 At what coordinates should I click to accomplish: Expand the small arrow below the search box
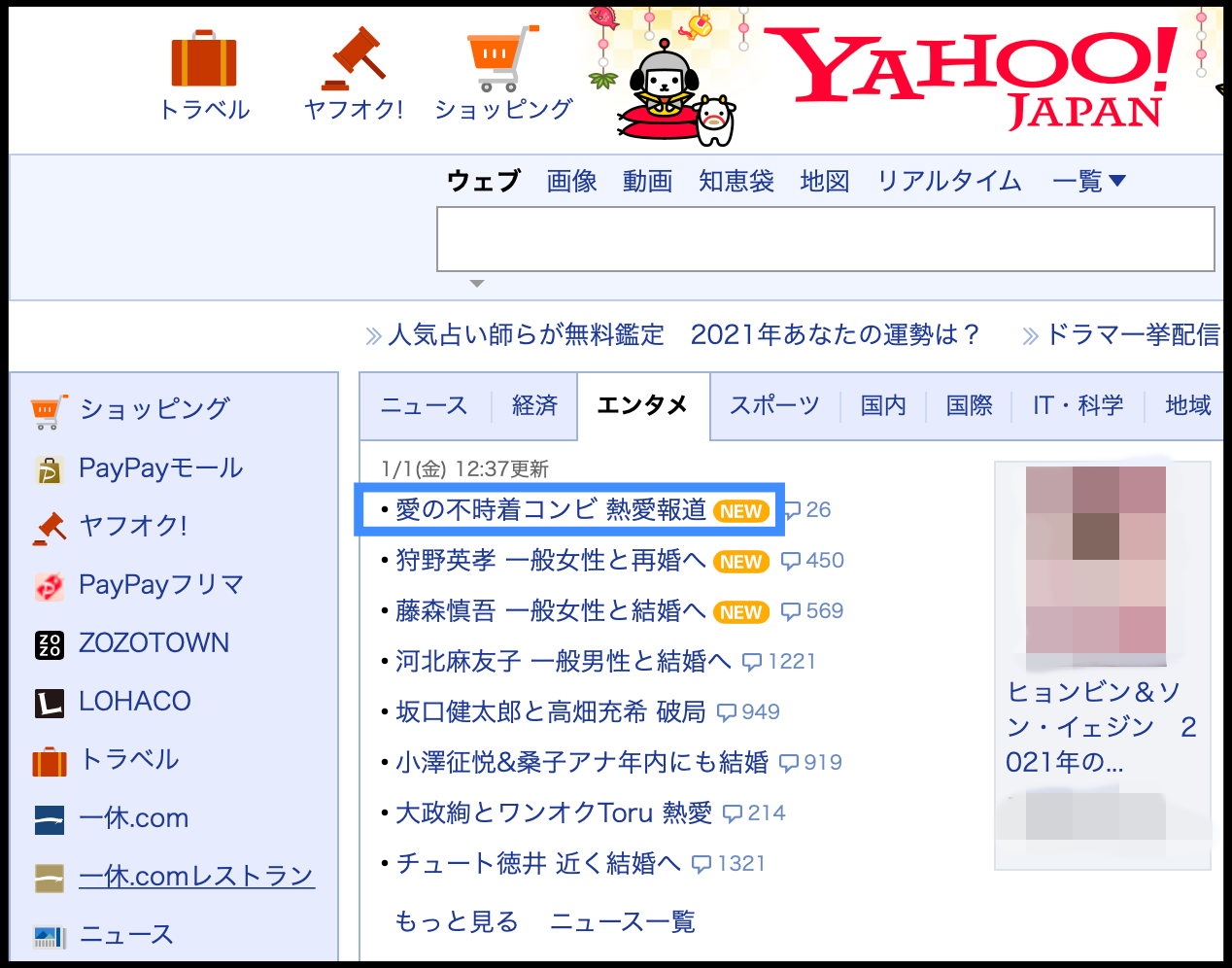pyautogui.click(x=476, y=284)
